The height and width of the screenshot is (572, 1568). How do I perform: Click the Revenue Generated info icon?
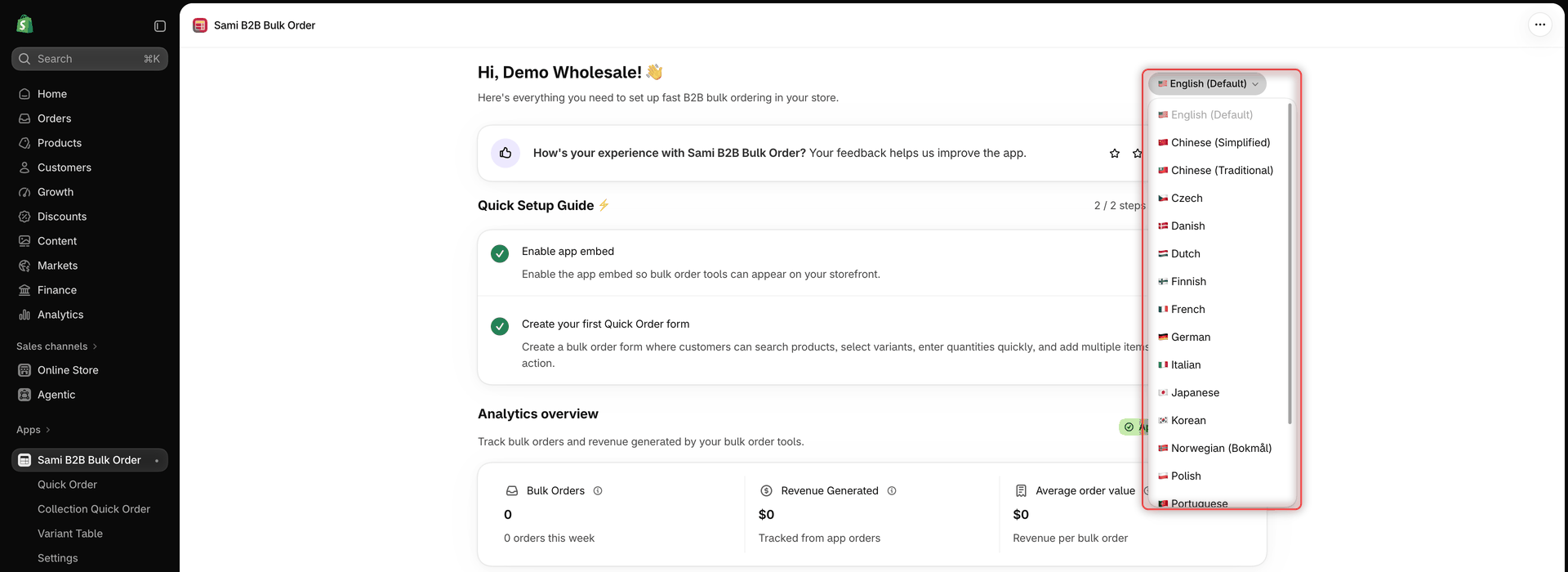coord(892,491)
